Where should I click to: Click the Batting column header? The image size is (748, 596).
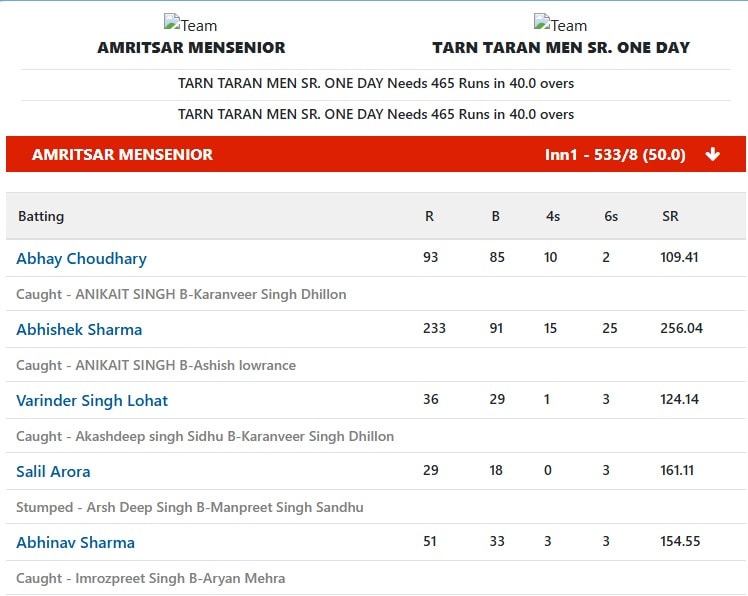click(41, 216)
